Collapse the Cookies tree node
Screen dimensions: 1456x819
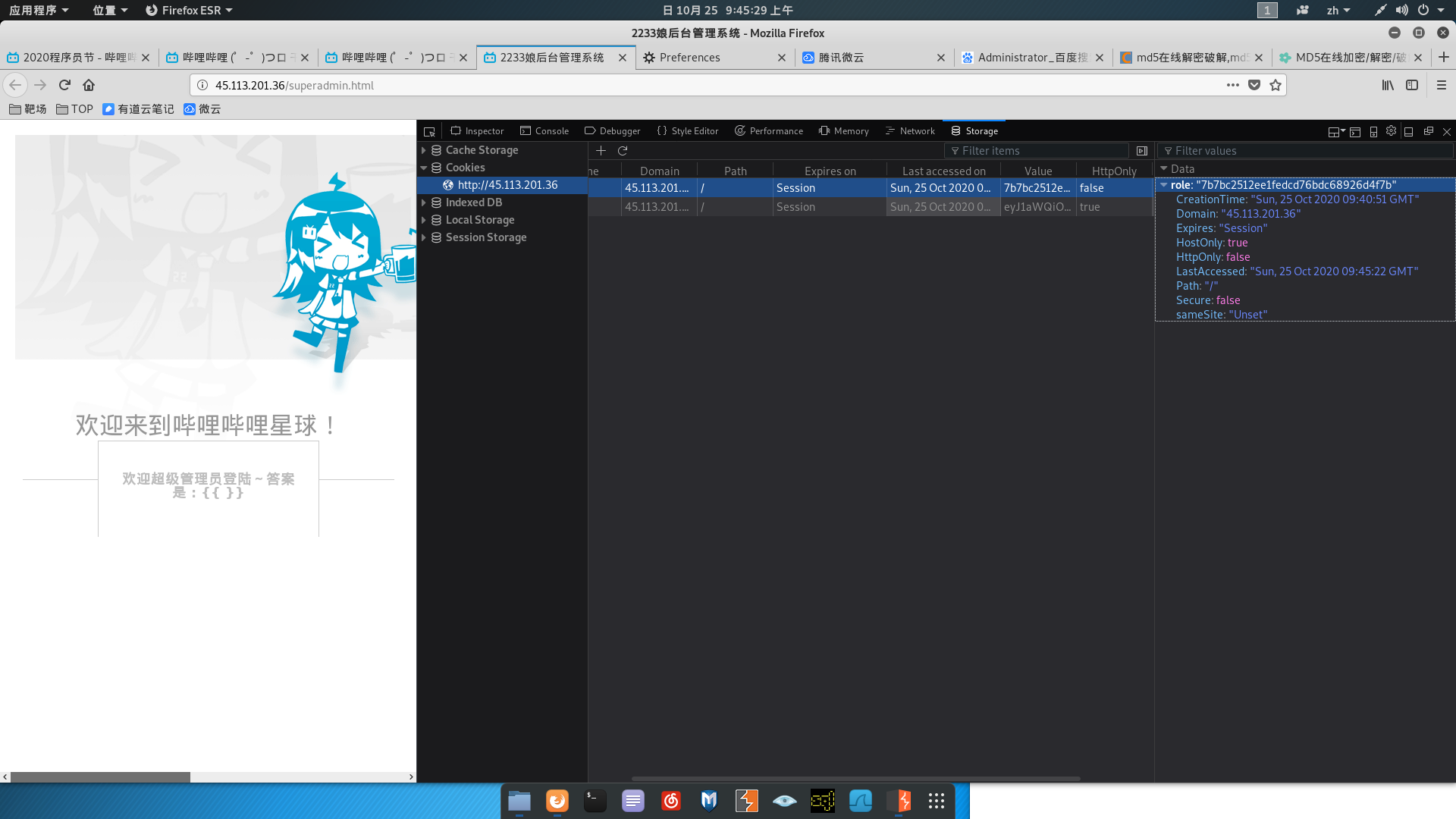(424, 168)
